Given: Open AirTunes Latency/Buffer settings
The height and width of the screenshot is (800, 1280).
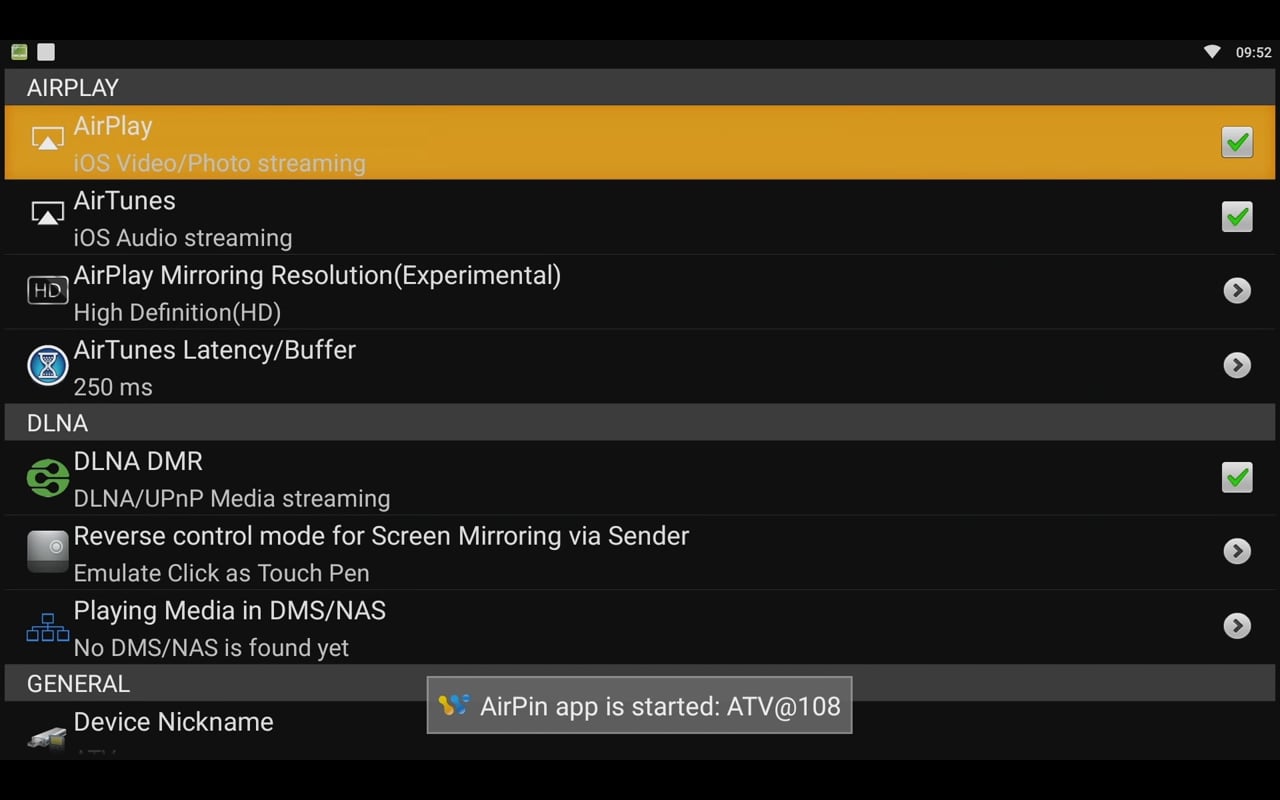Looking at the screenshot, I should tap(1237, 365).
